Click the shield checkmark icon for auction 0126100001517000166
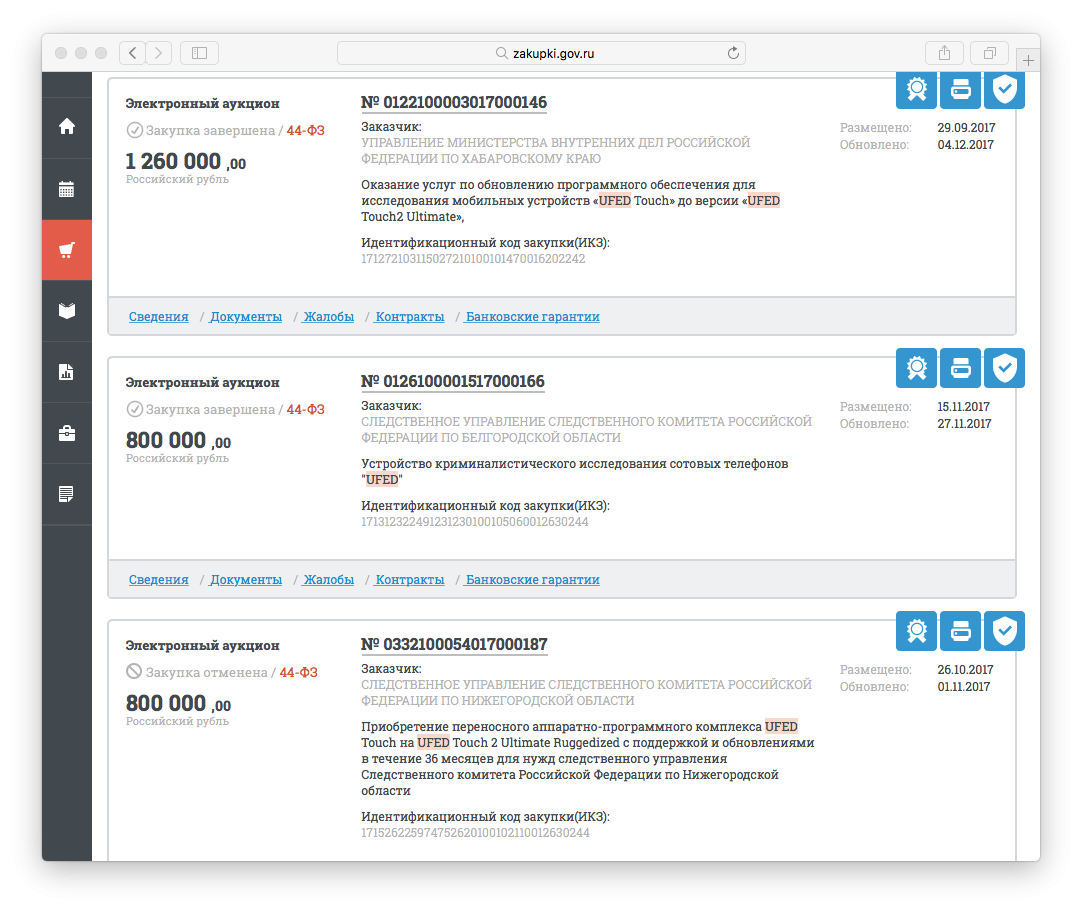The image size is (1082, 911). (x=1004, y=369)
